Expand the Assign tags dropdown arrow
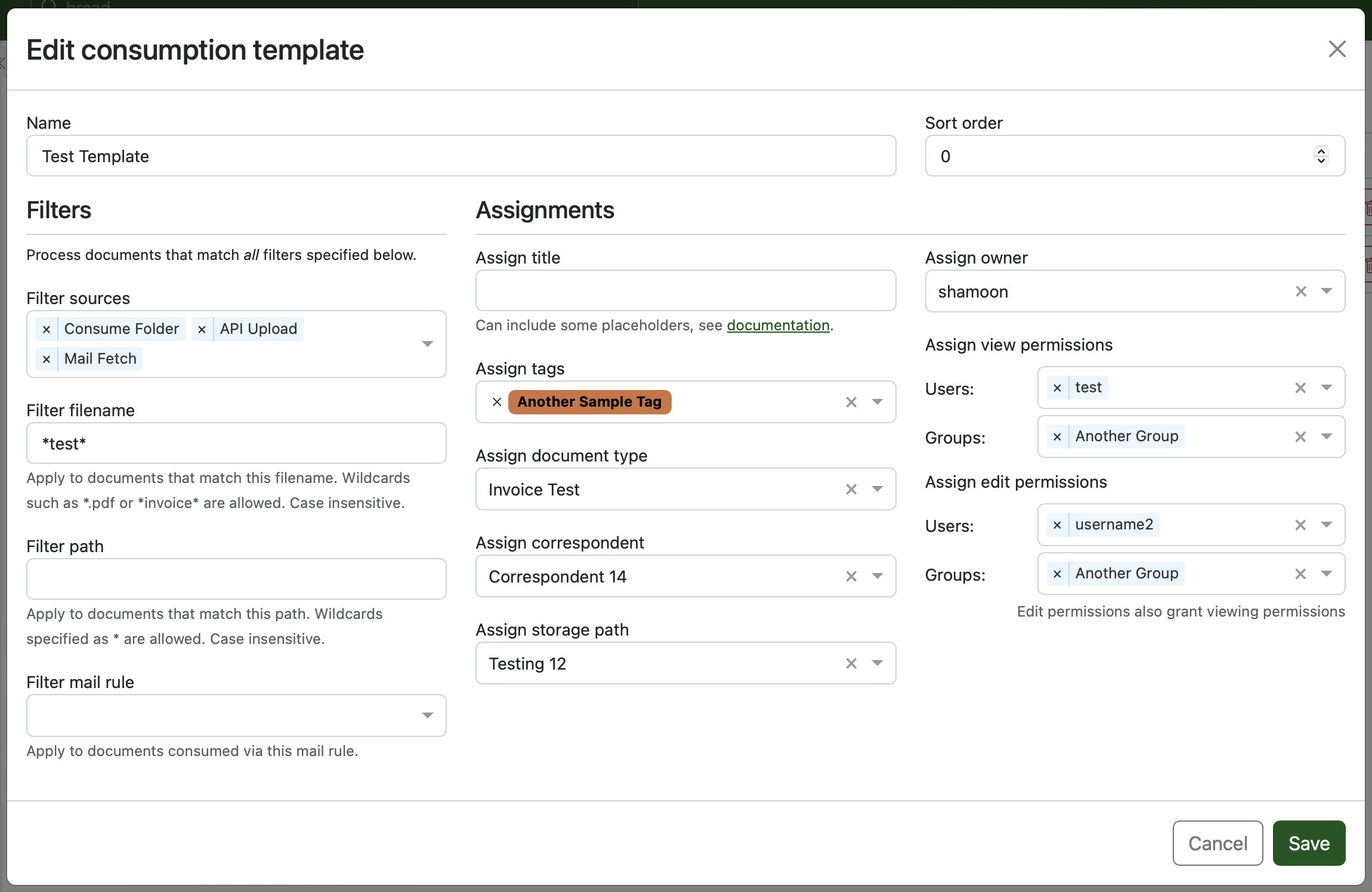 tap(877, 402)
